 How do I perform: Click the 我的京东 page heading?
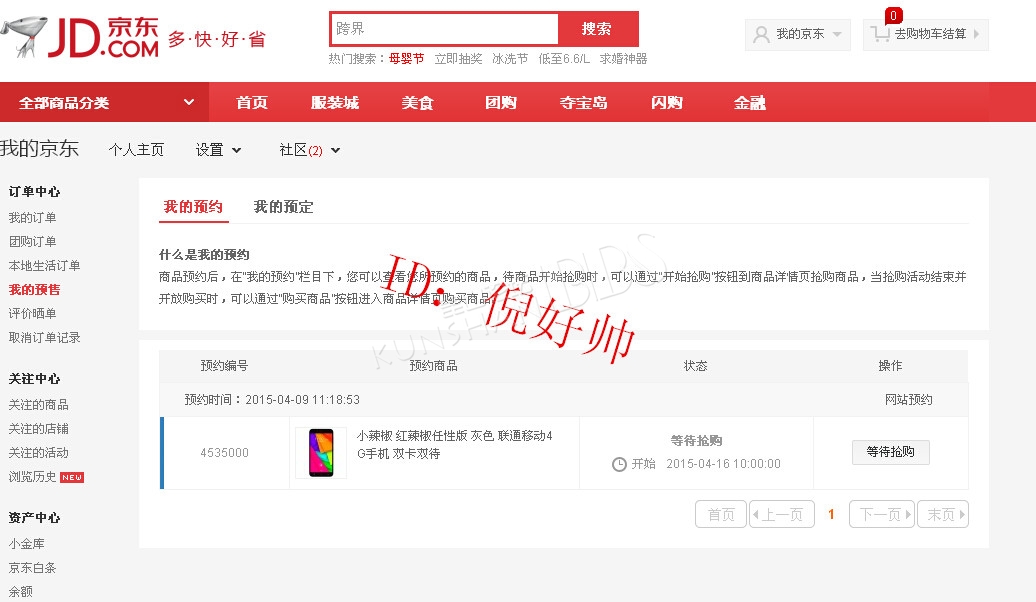(x=40, y=149)
